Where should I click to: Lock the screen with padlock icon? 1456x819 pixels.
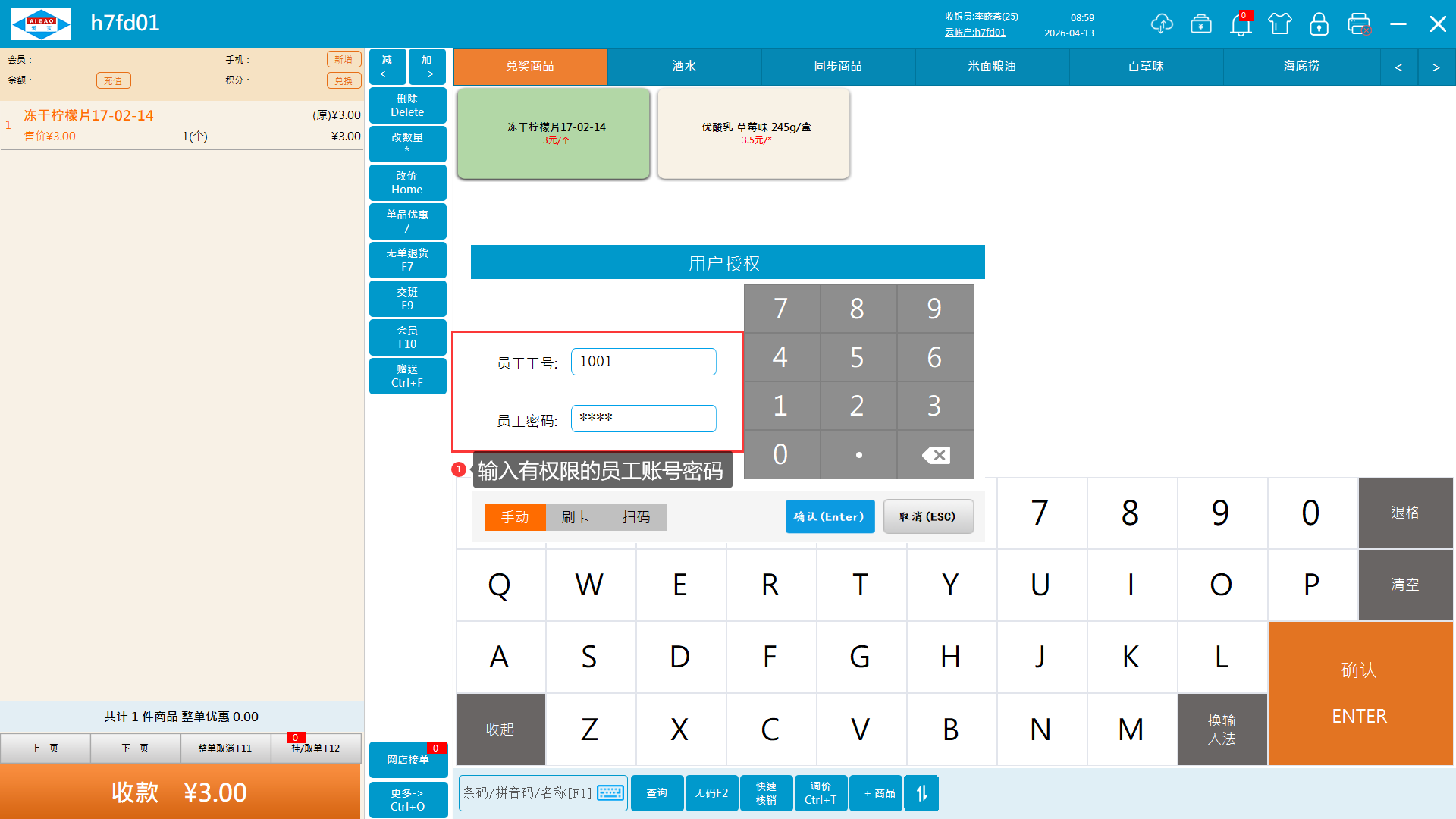pos(1319,24)
